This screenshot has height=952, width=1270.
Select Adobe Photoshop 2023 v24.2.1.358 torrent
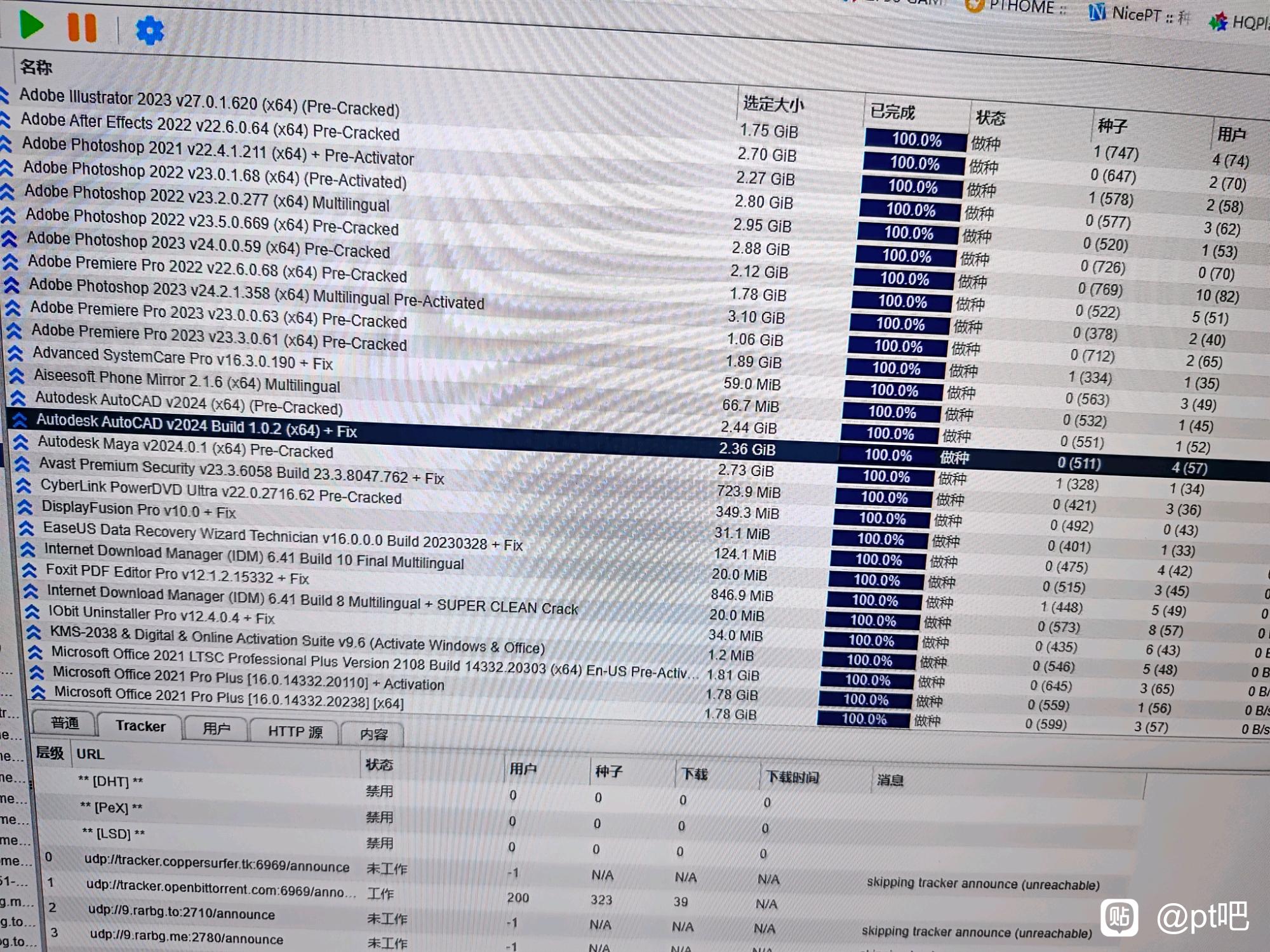pos(257,294)
